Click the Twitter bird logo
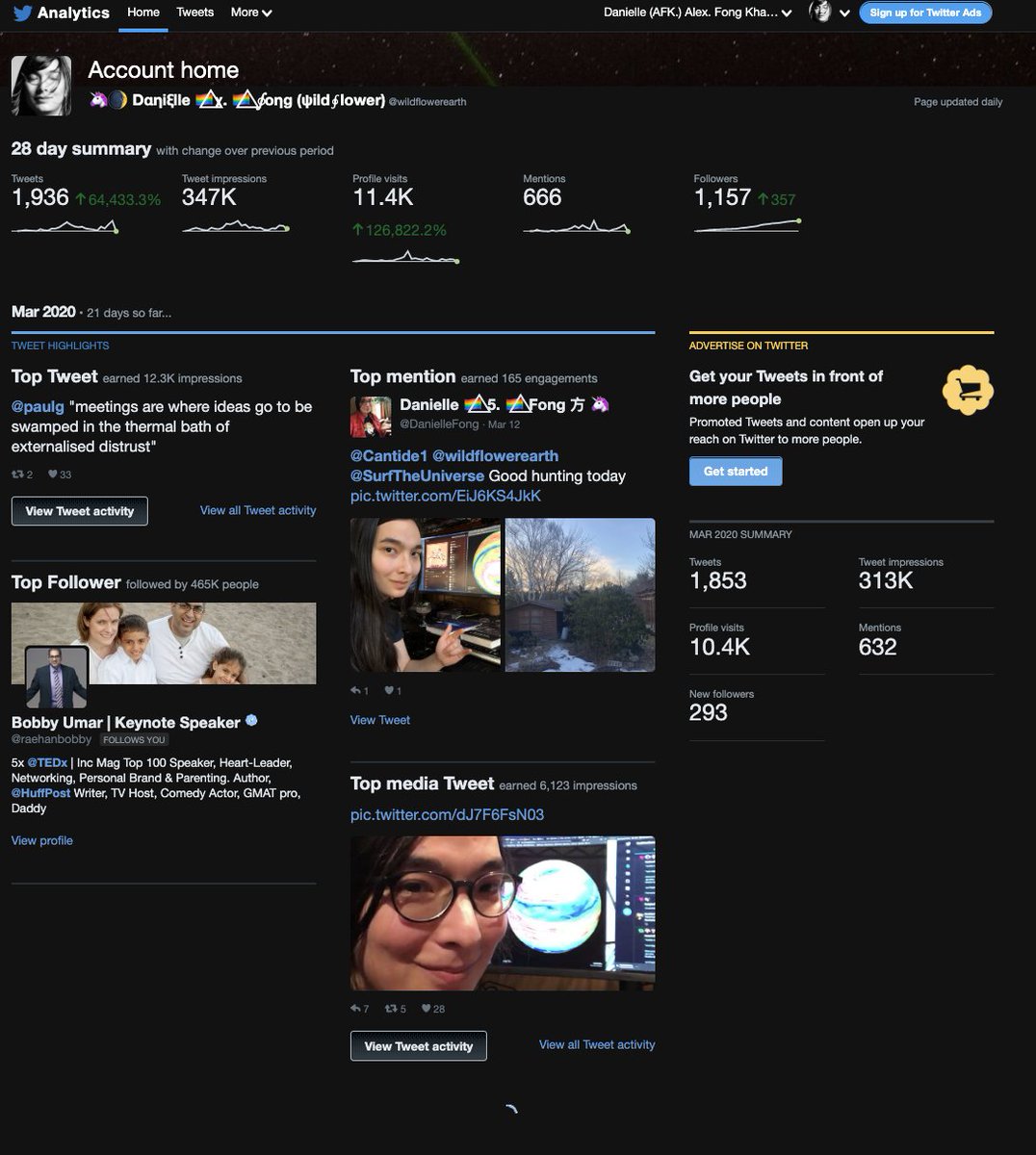Screen dimensions: 1036x1155 (21, 13)
